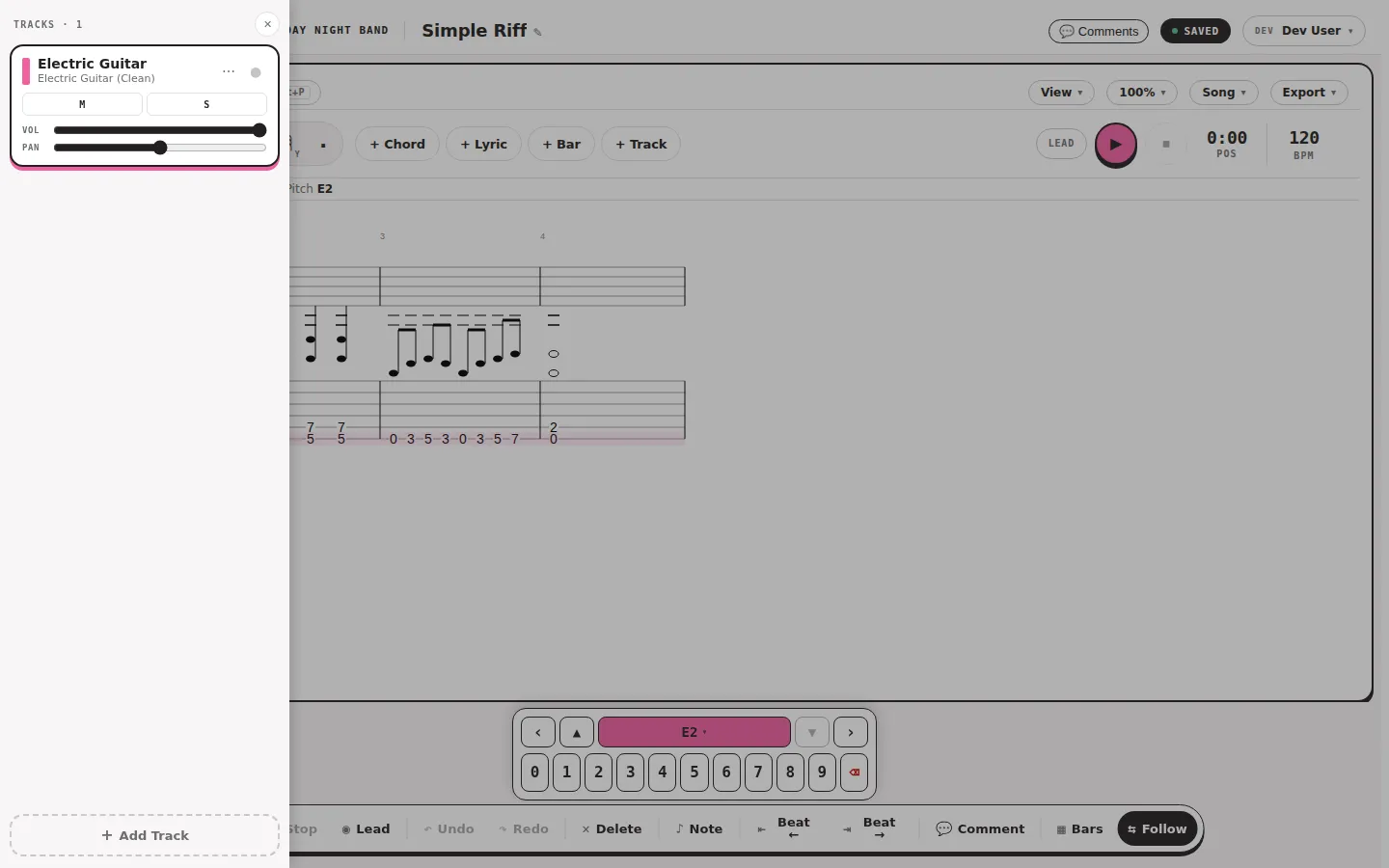Open the Dev User account dropdown
1389x868 pixels.
click(x=1304, y=31)
